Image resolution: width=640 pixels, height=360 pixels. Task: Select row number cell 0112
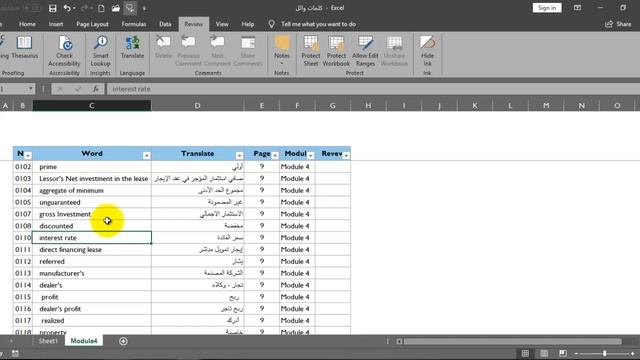click(23, 261)
